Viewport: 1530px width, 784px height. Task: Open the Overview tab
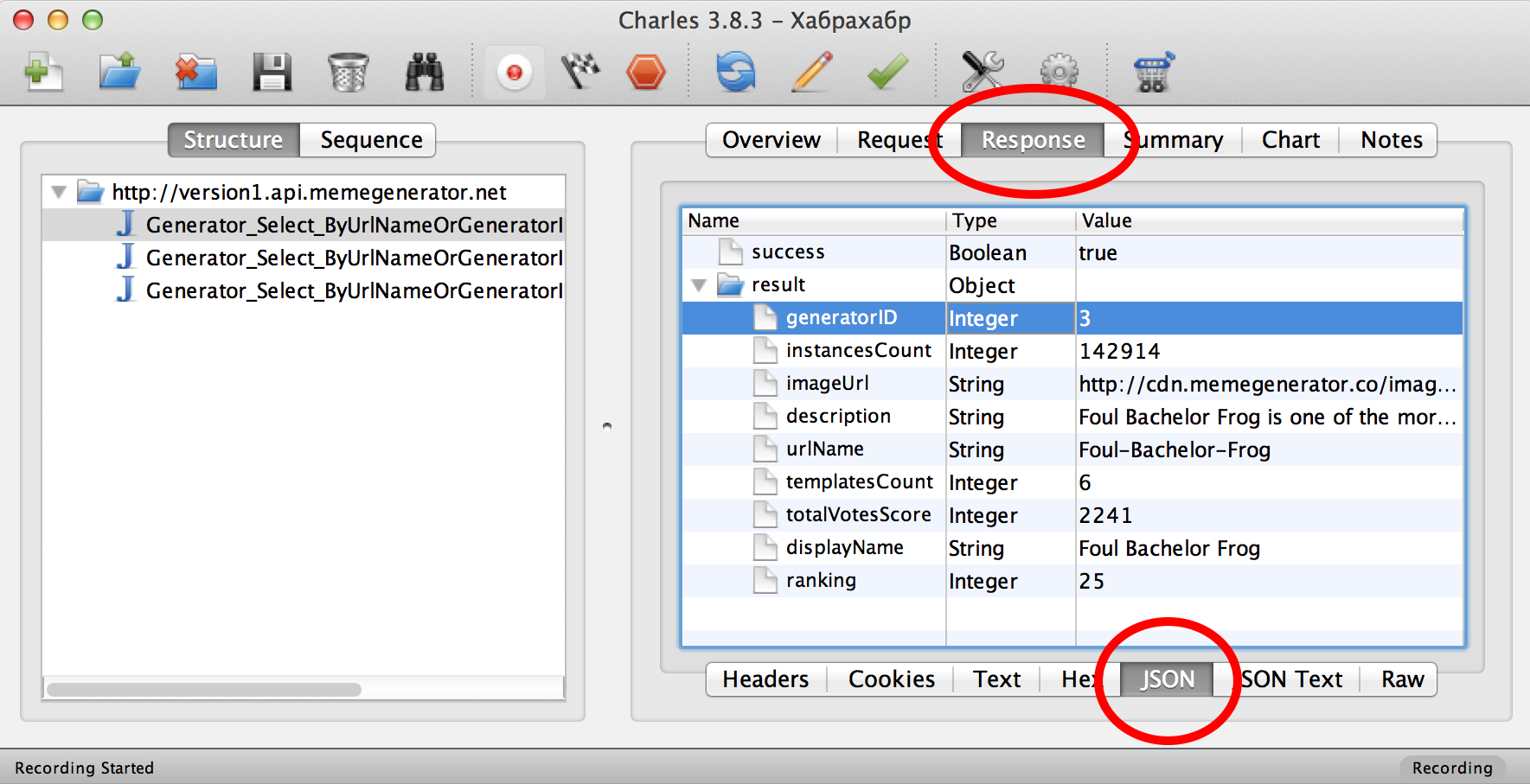tap(771, 140)
